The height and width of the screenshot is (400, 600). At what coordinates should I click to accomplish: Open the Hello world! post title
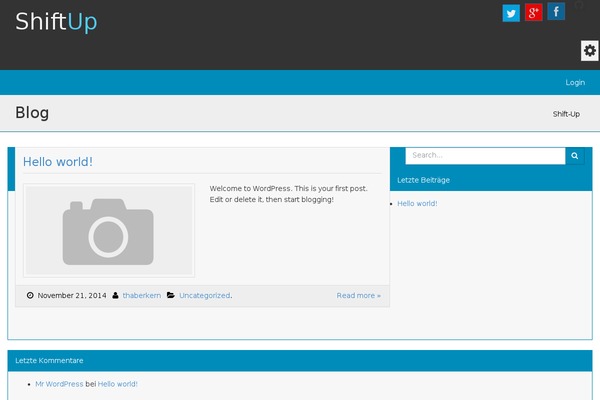click(58, 162)
